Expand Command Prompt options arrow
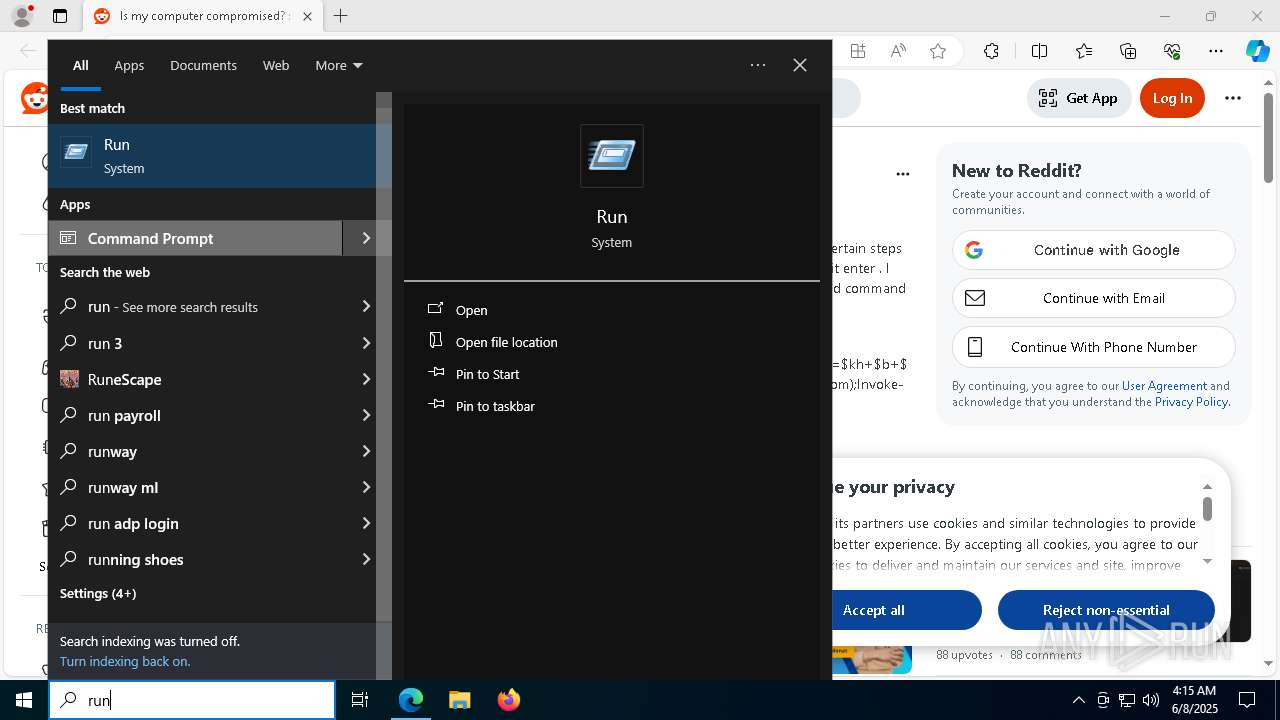Screen dimensions: 1280x720 (x=366, y=238)
